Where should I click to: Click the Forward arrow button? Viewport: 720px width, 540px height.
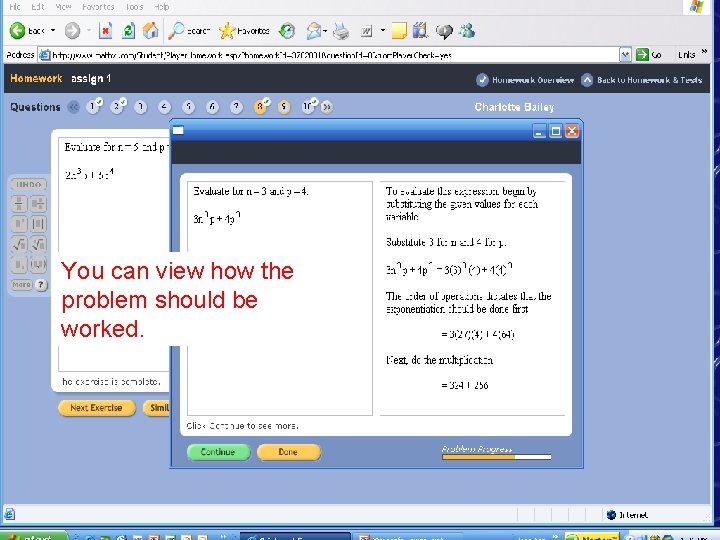point(72,31)
